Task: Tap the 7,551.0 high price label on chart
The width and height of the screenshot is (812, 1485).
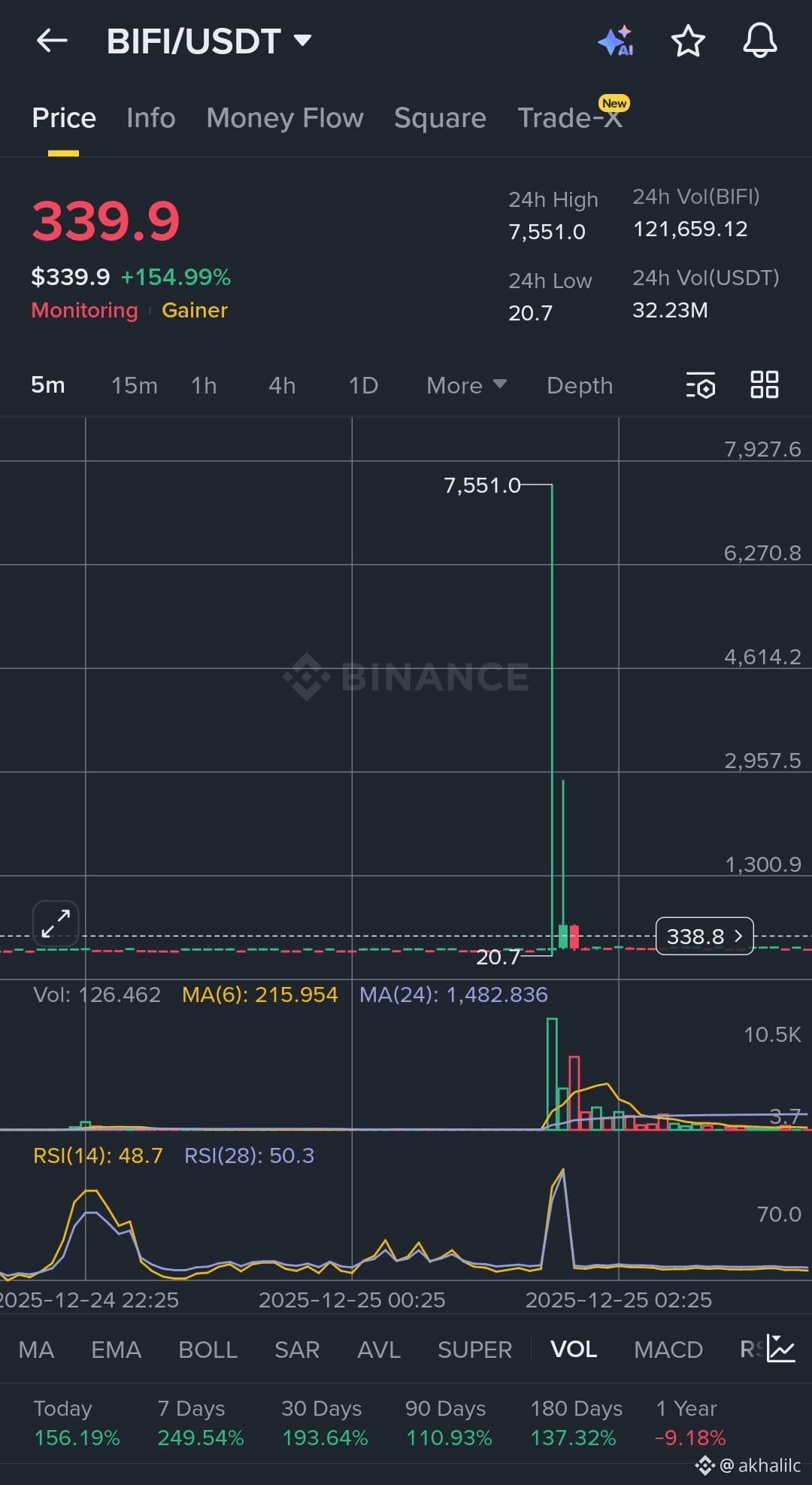Action: (x=482, y=485)
